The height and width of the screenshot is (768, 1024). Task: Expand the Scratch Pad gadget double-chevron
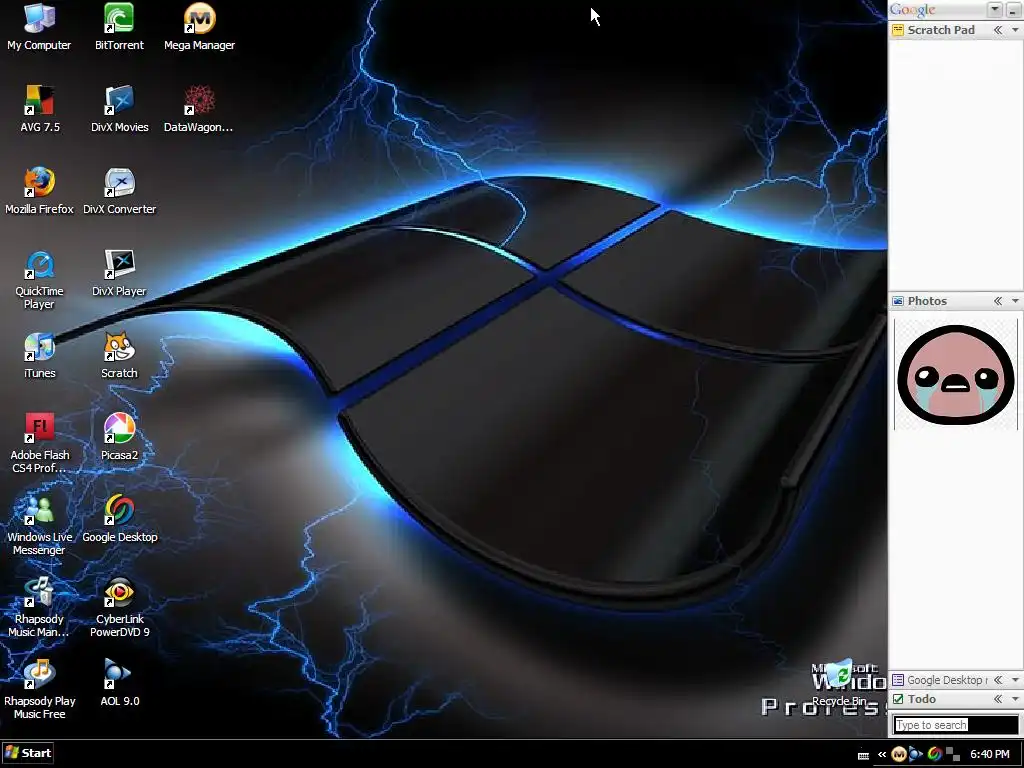pyautogui.click(x=998, y=30)
